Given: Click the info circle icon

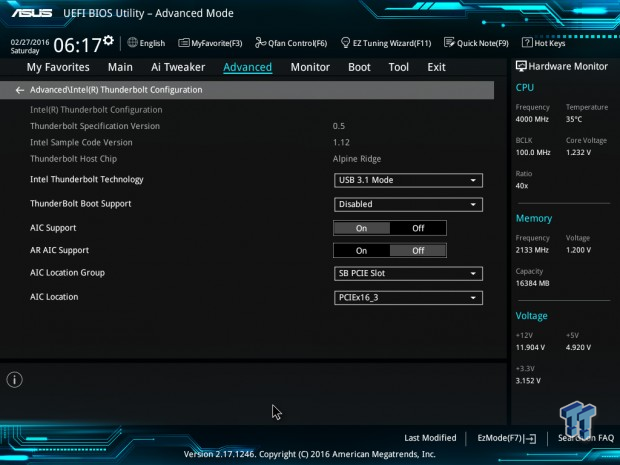Looking at the screenshot, I should click(15, 380).
